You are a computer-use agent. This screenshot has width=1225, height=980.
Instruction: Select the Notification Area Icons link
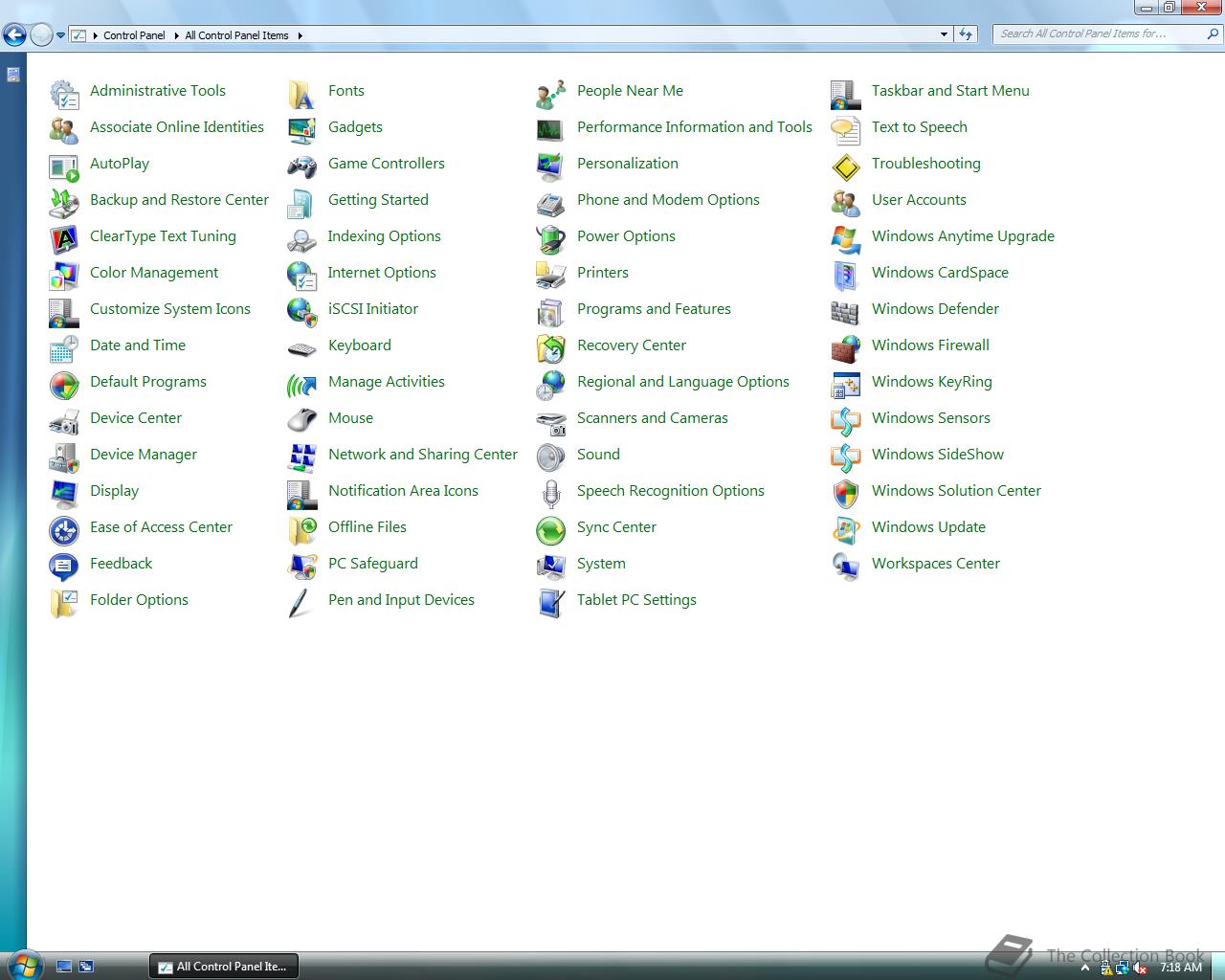click(x=403, y=491)
